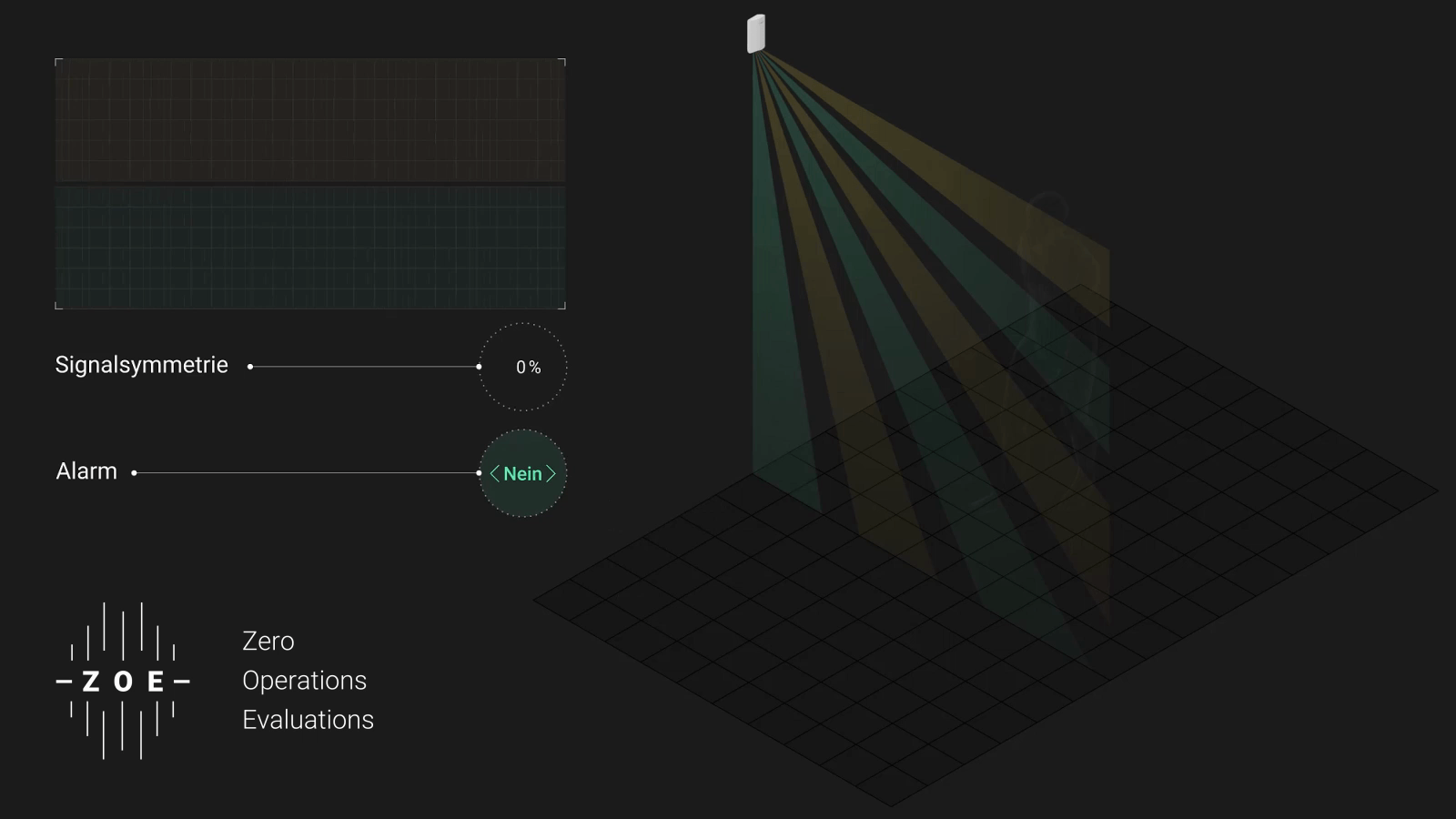Click the right chevron beside Nein
Image resolution: width=1456 pixels, height=819 pixels.
551,473
